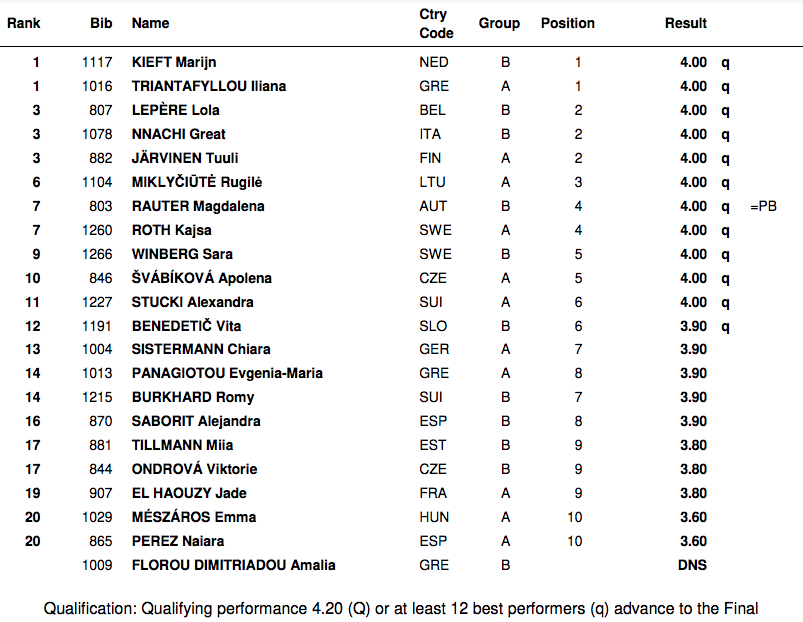
Task: Click bib number 1104
Action: tap(98, 182)
